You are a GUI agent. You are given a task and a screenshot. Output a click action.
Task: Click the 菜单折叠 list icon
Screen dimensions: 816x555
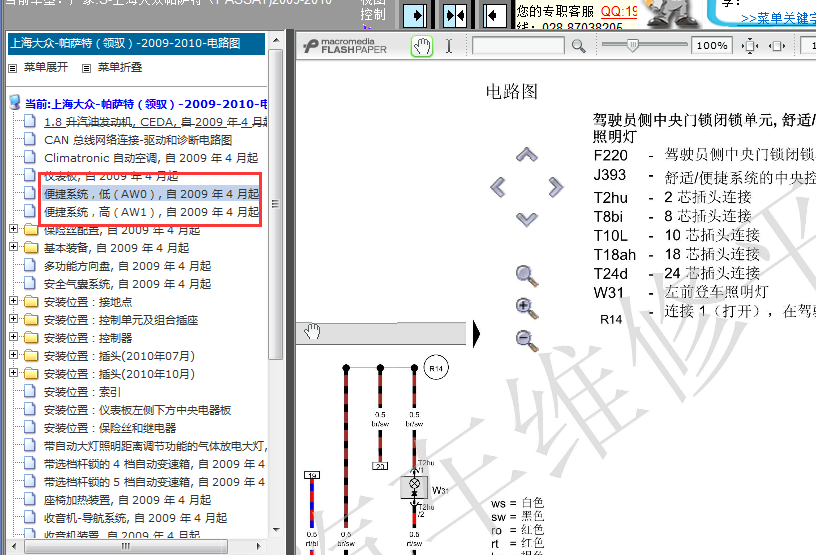point(86,68)
